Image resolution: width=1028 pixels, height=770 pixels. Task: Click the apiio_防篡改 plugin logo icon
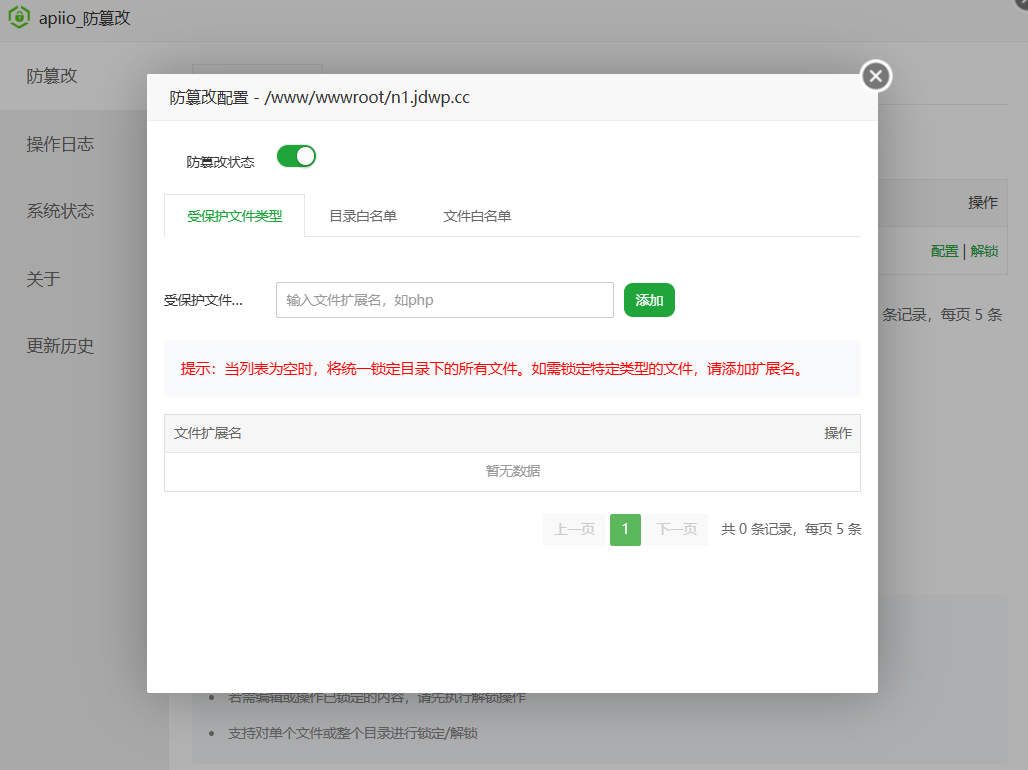point(18,17)
